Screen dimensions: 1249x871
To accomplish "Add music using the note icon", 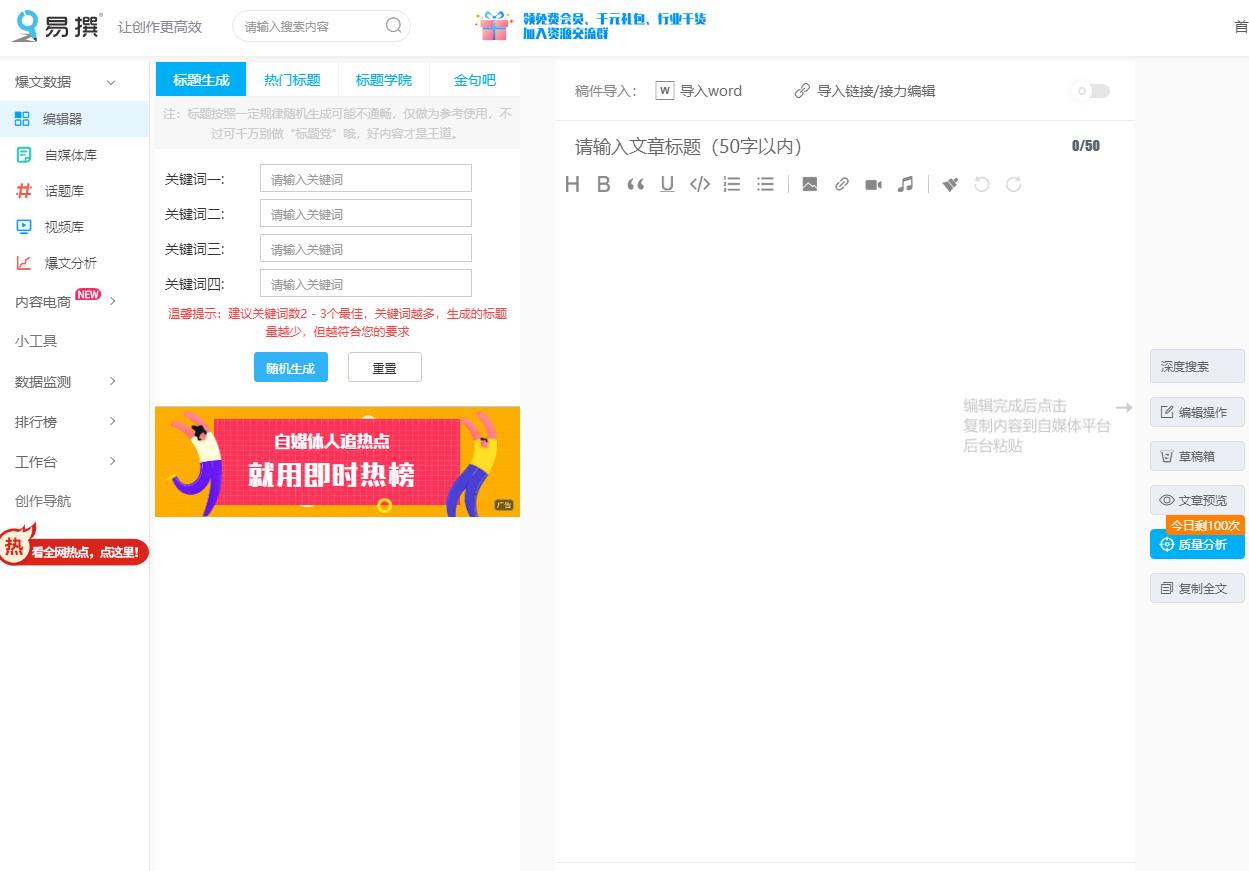I will point(905,184).
